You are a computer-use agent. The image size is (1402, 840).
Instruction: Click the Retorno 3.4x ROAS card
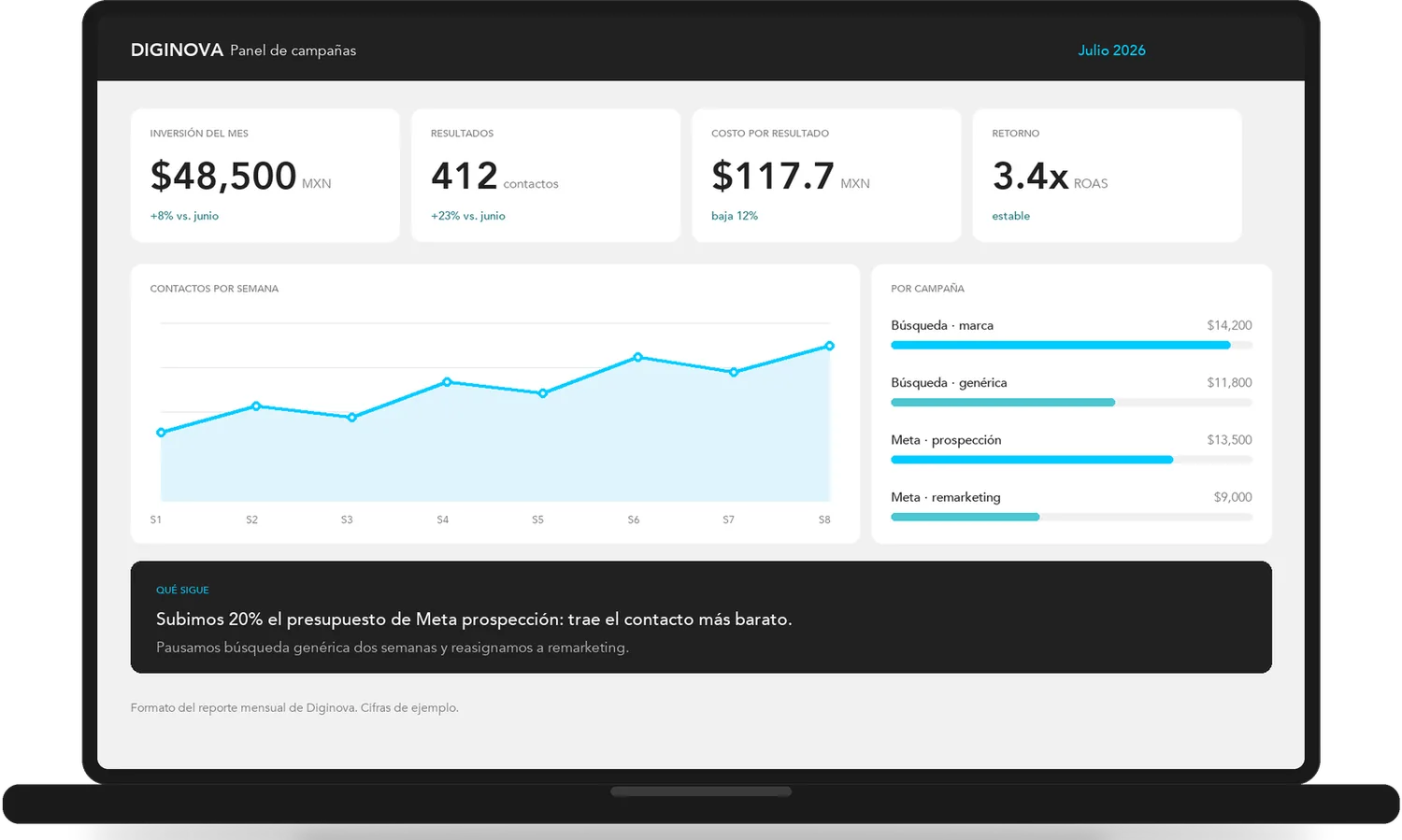click(1107, 176)
